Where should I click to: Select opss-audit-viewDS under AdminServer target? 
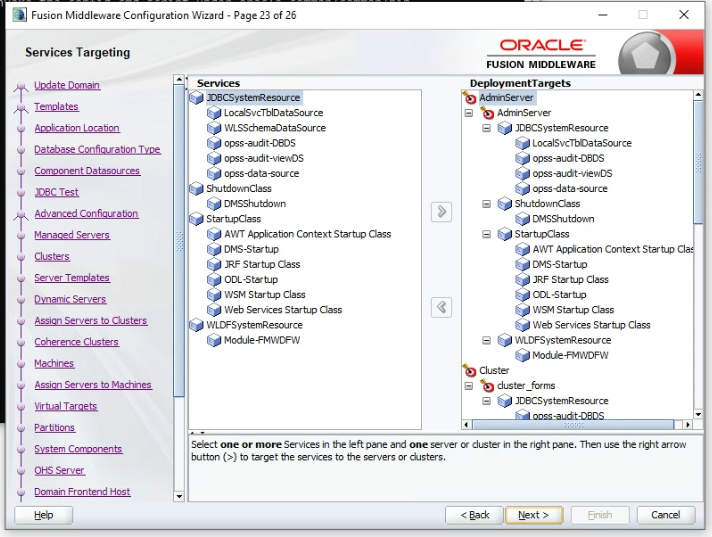[x=572, y=173]
